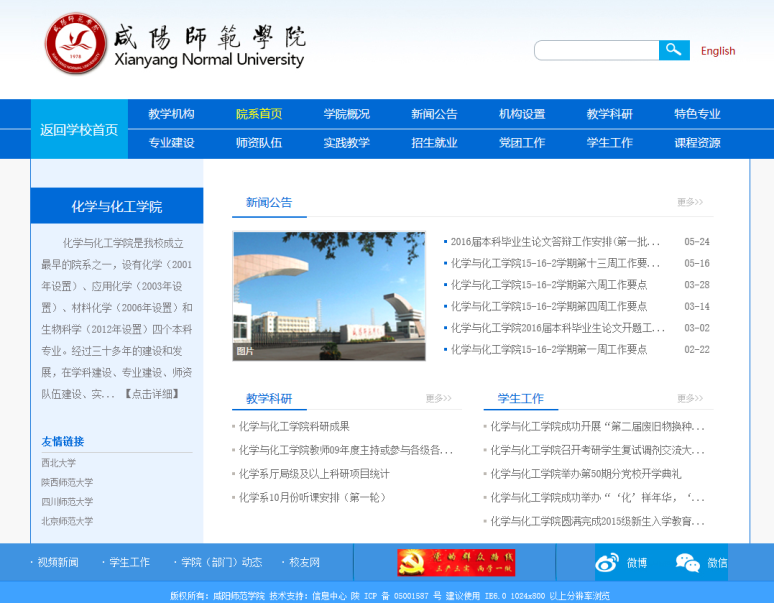
Task: Click the search text input box
Action: (596, 50)
